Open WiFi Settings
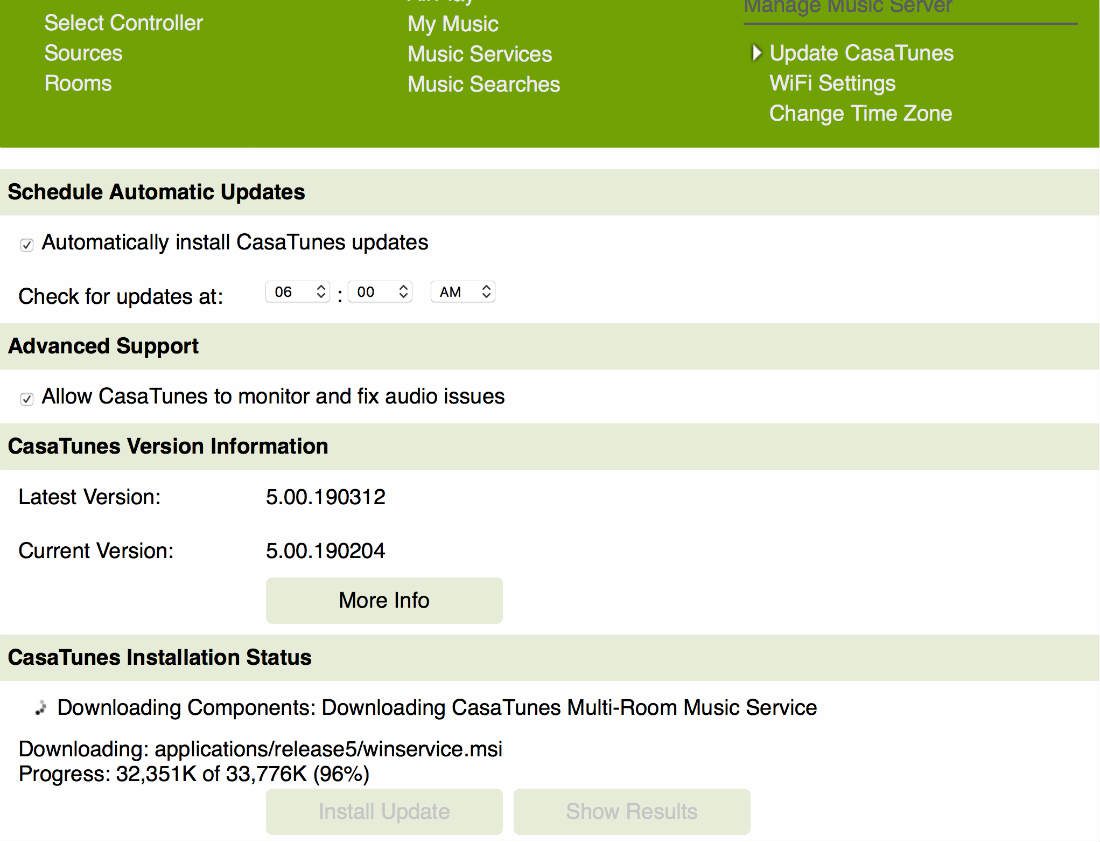The image size is (1100, 842). tap(833, 83)
